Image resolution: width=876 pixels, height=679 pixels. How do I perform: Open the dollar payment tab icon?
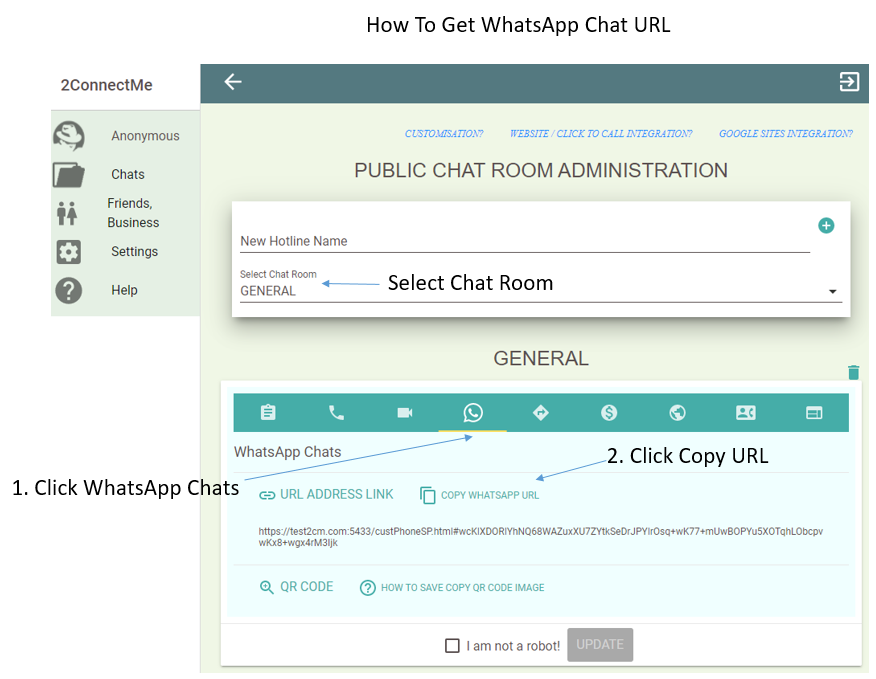609,413
